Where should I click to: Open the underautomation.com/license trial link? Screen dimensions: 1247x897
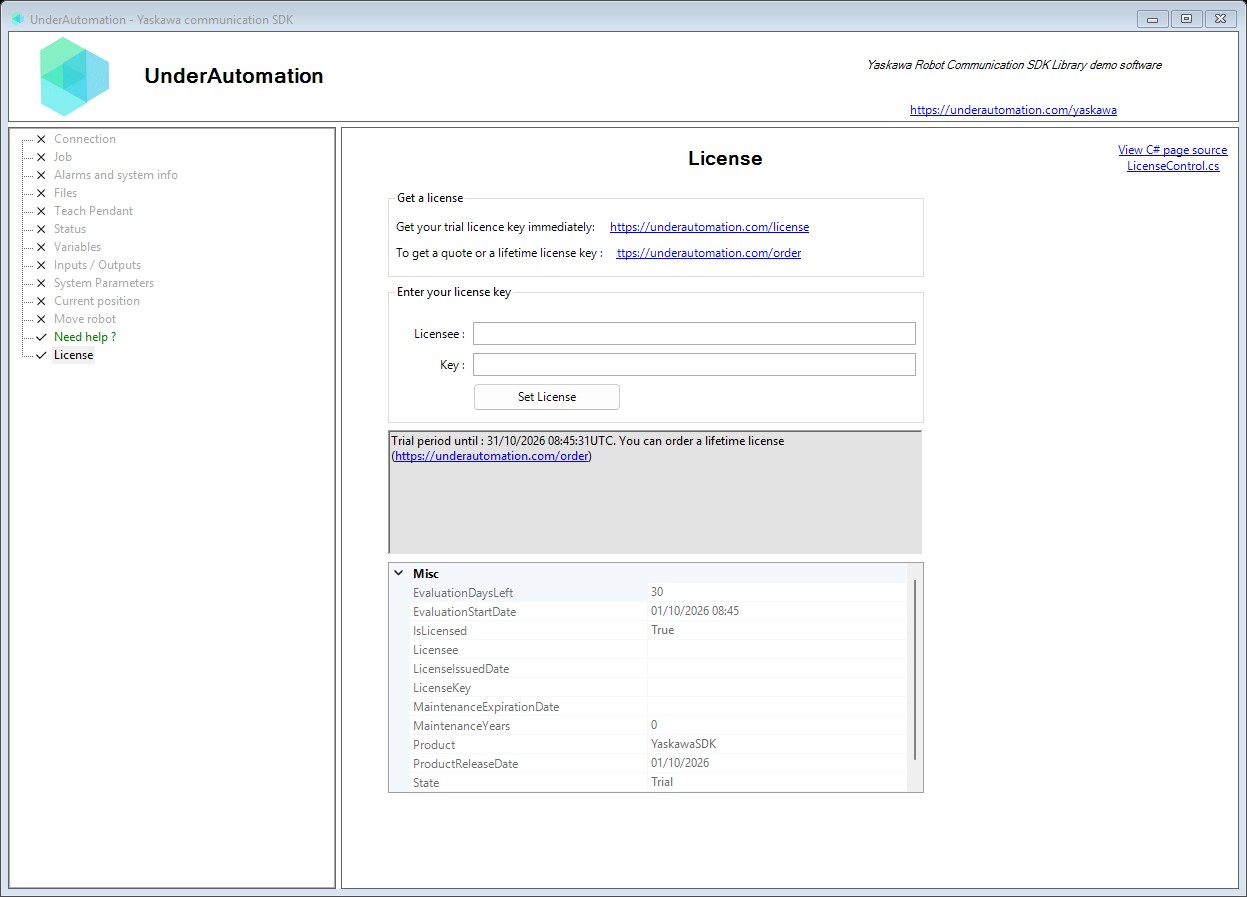click(x=709, y=227)
